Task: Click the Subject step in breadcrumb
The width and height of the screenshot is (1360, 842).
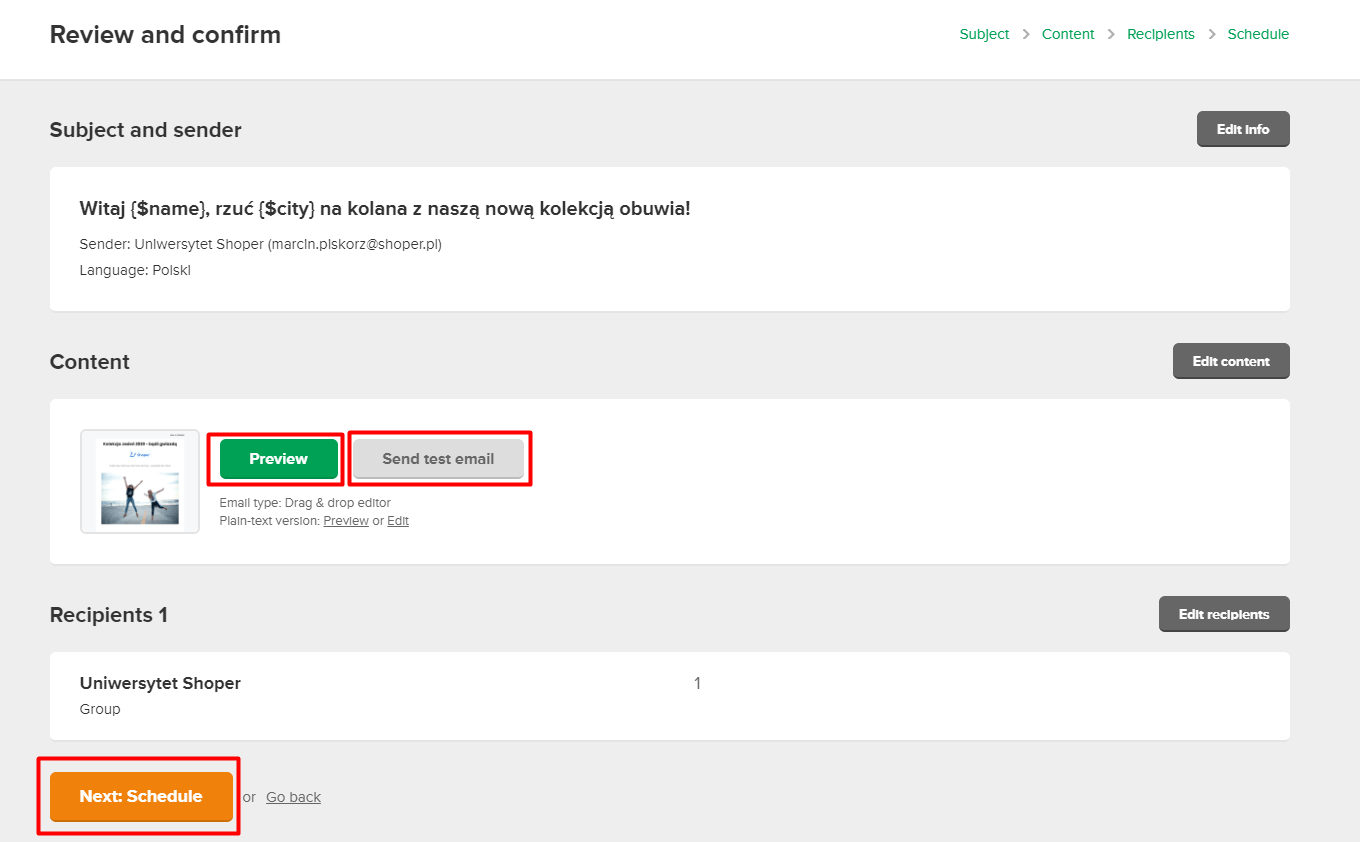Action: 984,34
